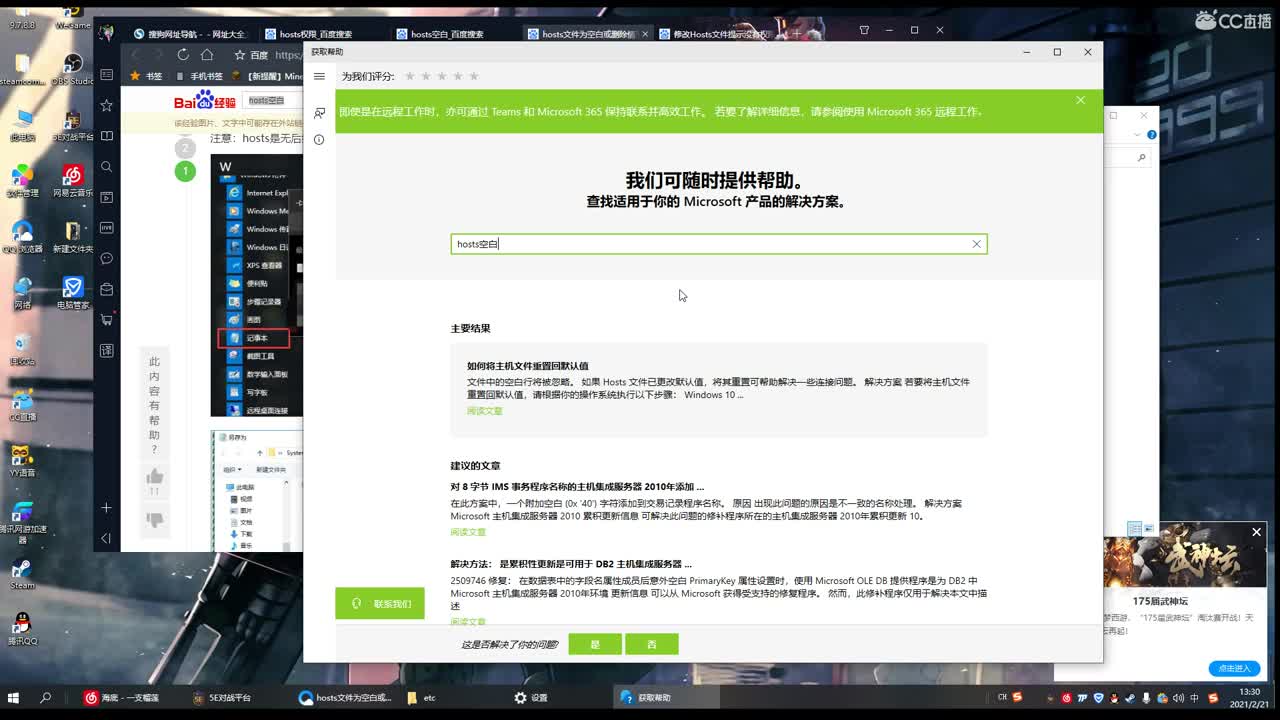Open translate 译 icon in browser sidebar
Viewport: 1280px width, 720px height.
[107, 351]
